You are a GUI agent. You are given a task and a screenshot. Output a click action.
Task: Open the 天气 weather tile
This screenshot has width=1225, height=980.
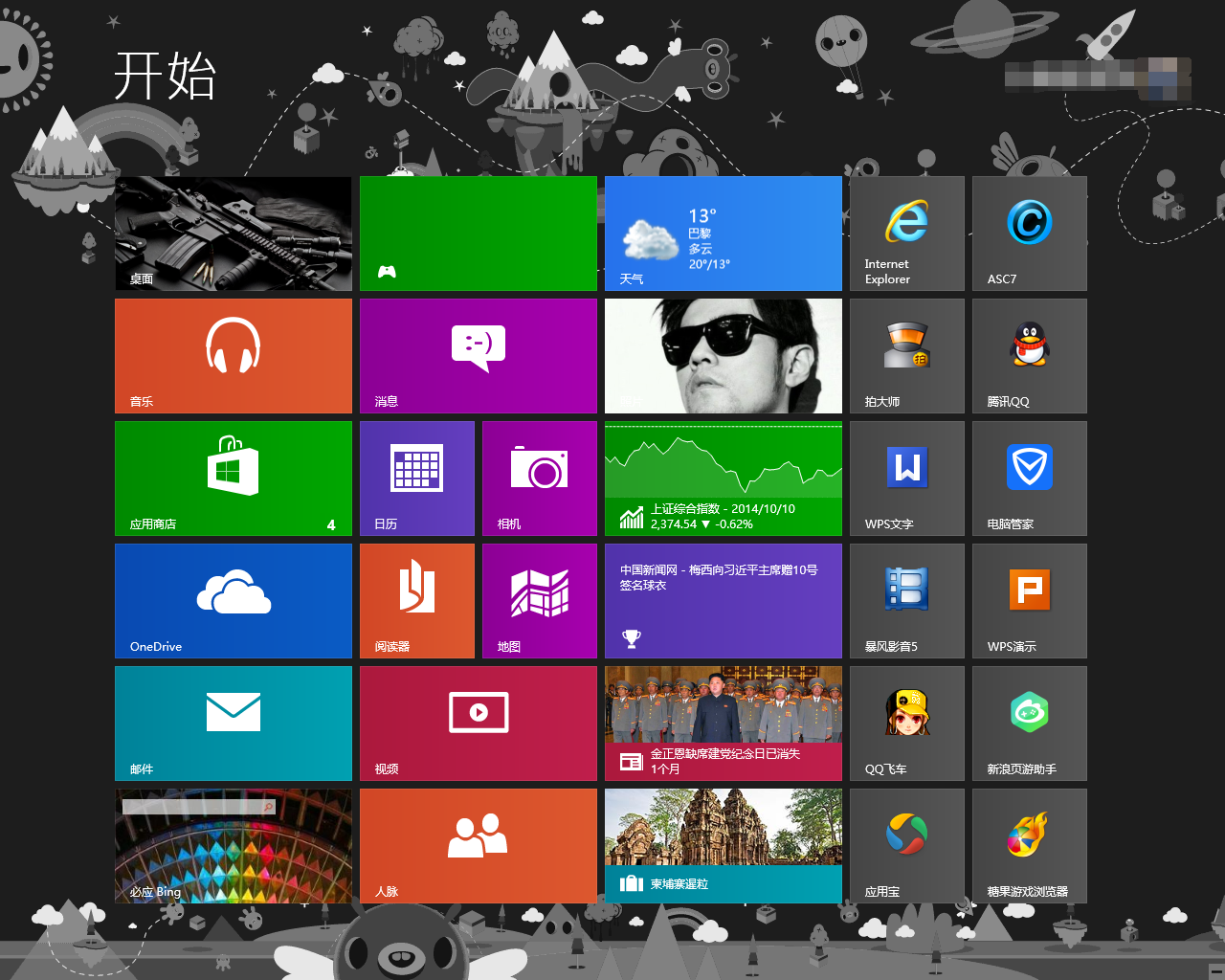(x=724, y=234)
